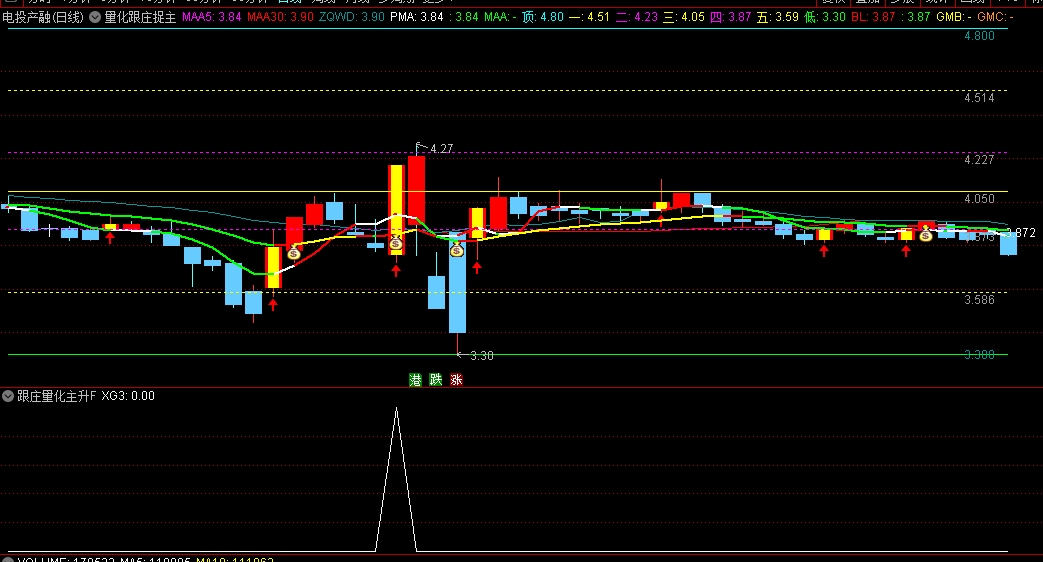Click the last red arrow on the right

point(905,250)
